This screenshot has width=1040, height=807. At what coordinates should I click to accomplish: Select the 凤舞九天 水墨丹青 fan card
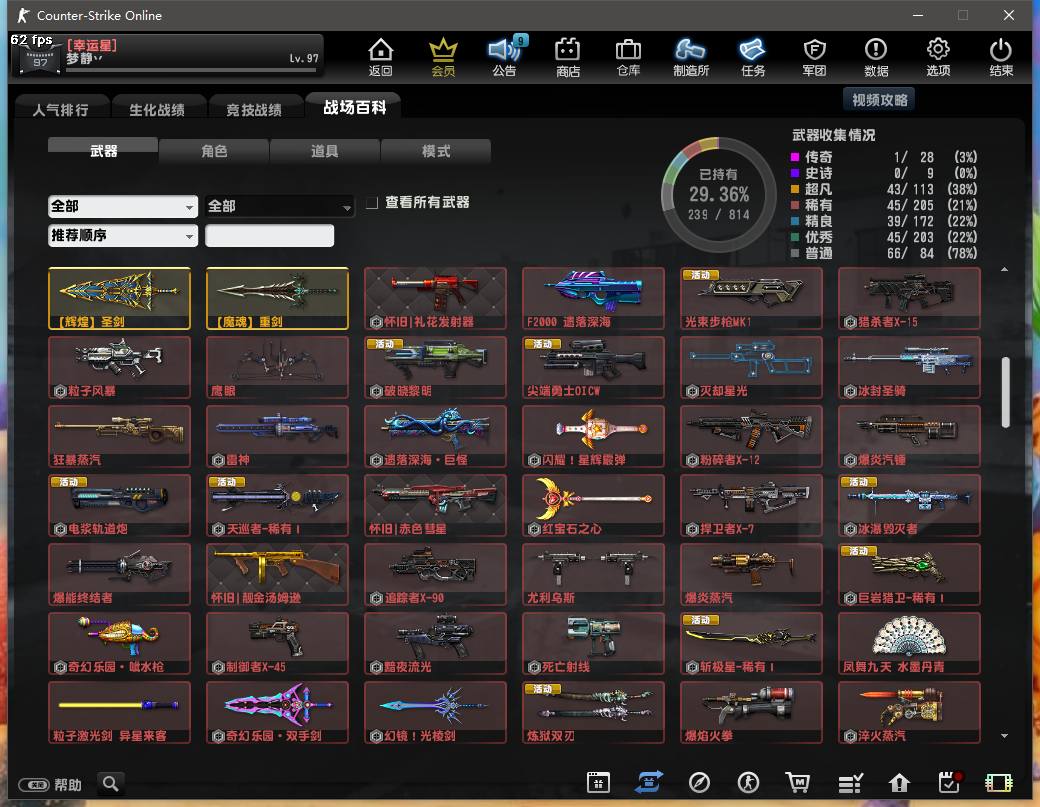coord(909,643)
